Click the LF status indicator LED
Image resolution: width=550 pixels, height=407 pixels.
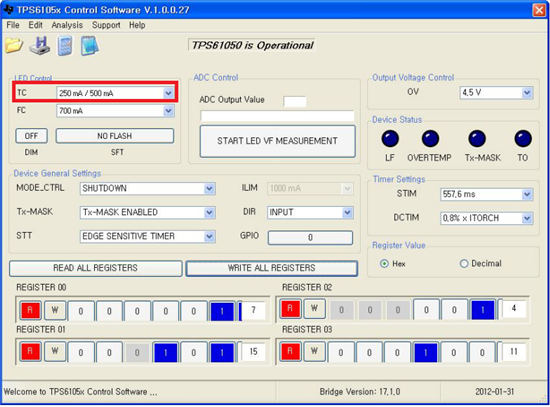390,139
